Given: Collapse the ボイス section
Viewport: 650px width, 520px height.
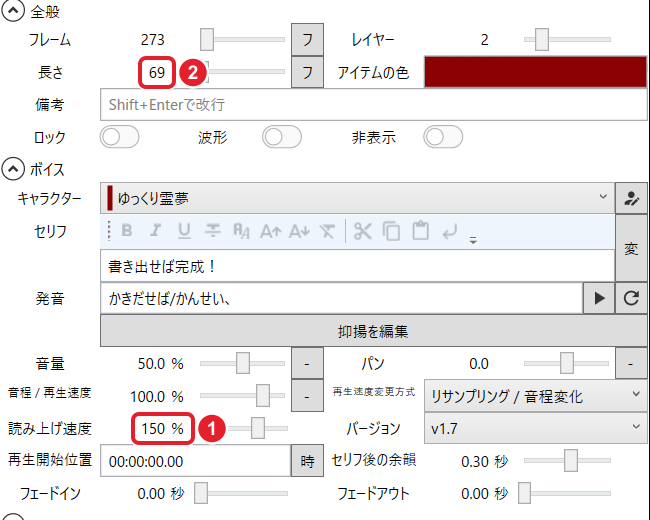Looking at the screenshot, I should click(x=13, y=169).
